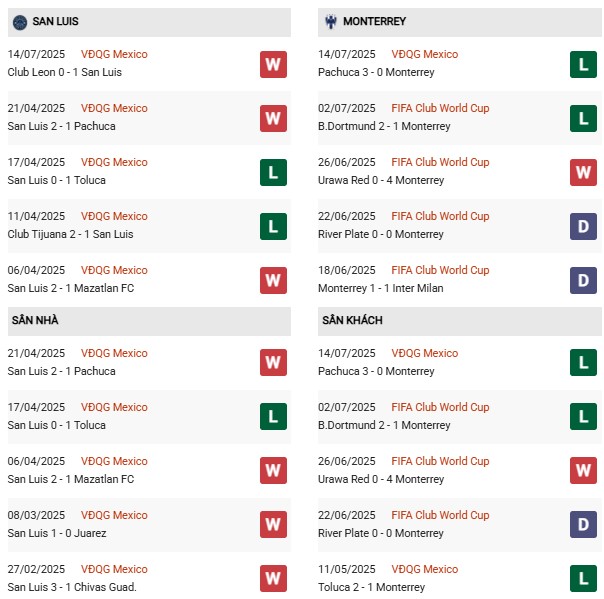Click the Monterrey team crest icon

[x=328, y=21]
